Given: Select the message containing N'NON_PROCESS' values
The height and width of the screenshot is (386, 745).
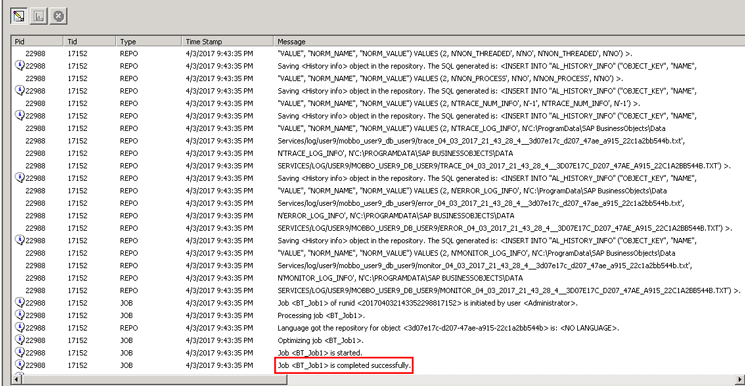Looking at the screenshot, I should coord(450,78).
